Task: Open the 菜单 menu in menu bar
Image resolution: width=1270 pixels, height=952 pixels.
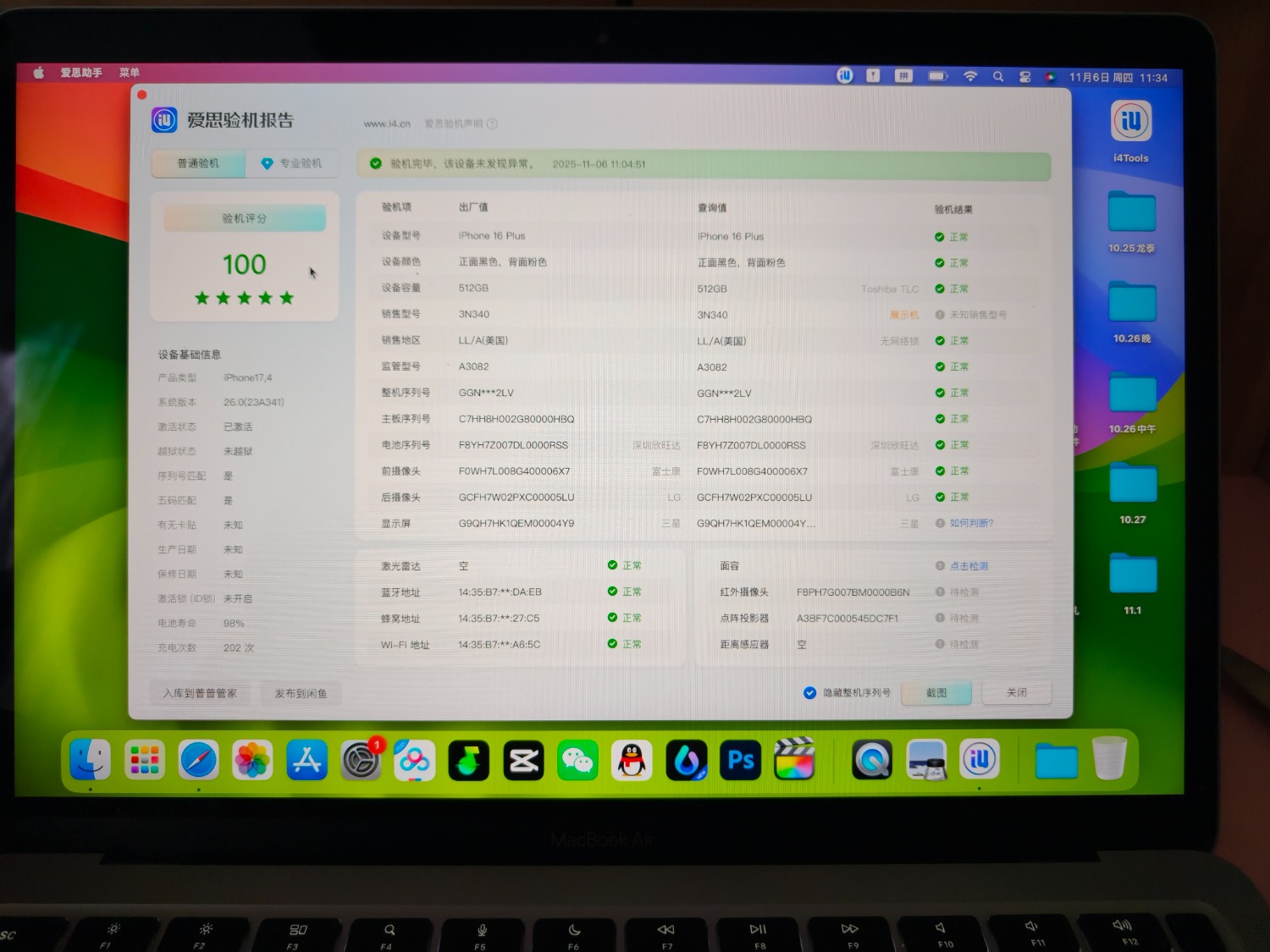Action: (x=129, y=73)
